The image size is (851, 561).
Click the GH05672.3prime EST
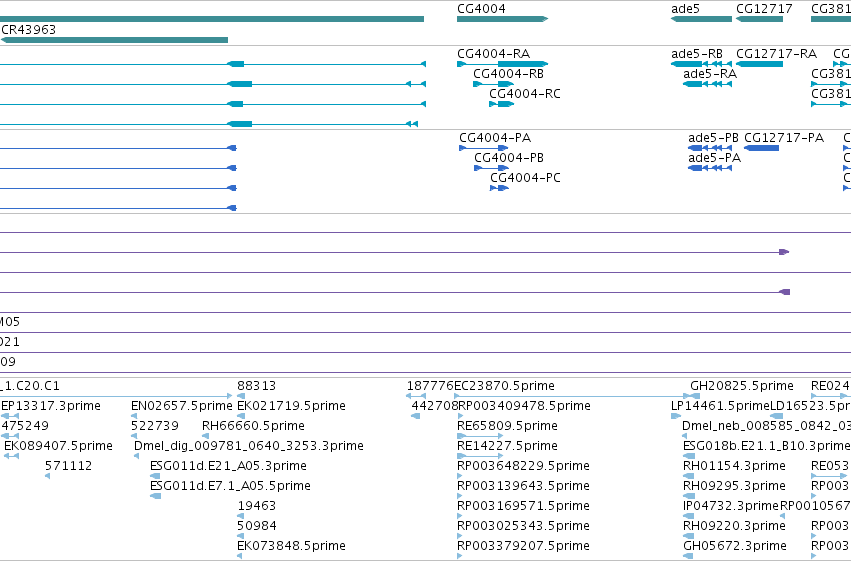click(x=689, y=556)
